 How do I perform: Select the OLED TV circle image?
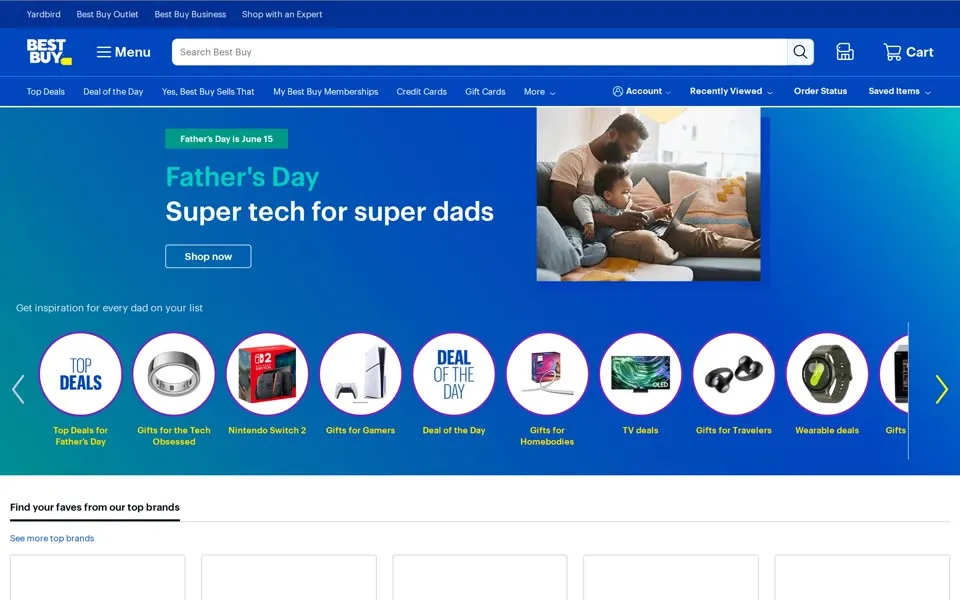[x=640, y=374]
